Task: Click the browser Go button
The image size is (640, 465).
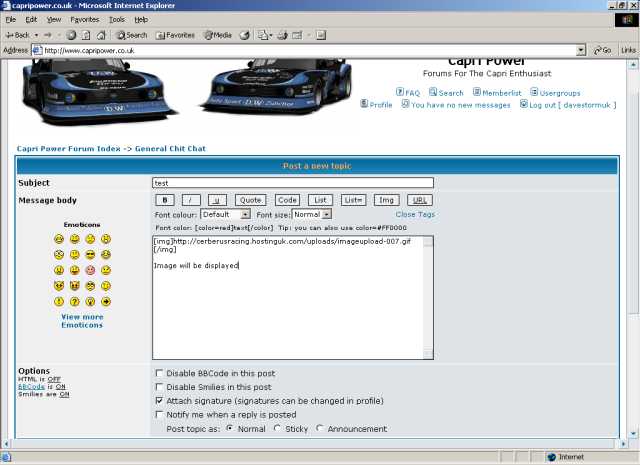Action: pos(603,50)
